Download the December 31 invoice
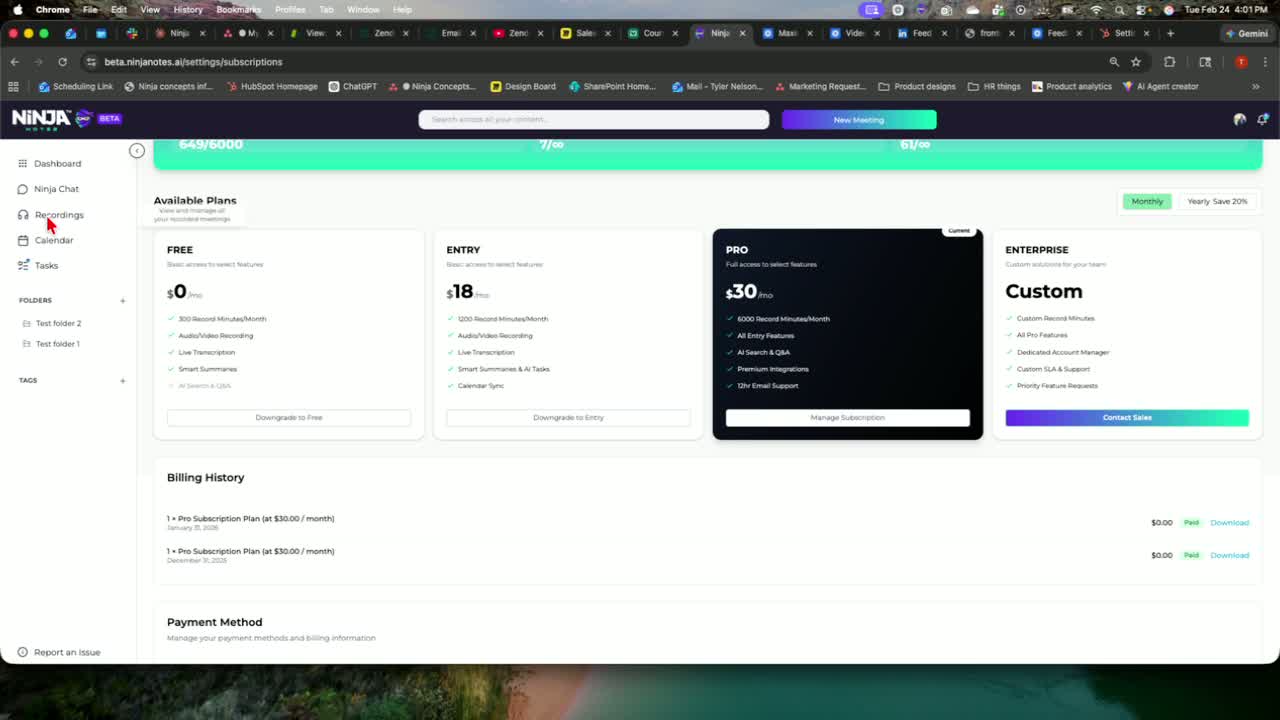Screen dimensions: 1280x720 point(1229,555)
